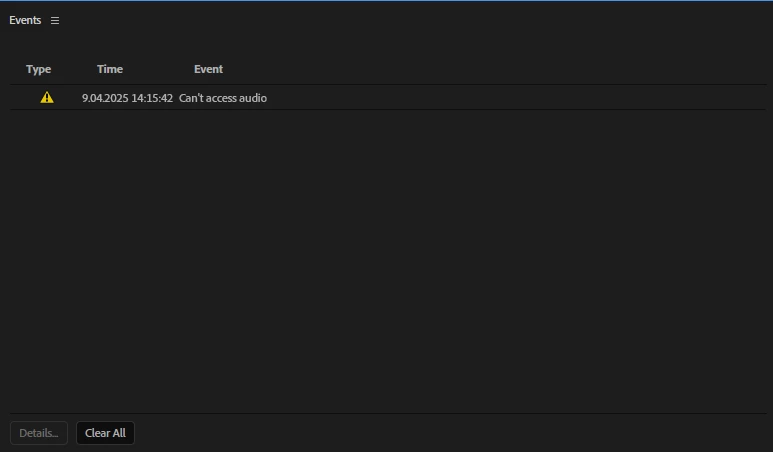Viewport: 773px width, 452px height.
Task: Click the Details... button
Action: click(39, 433)
